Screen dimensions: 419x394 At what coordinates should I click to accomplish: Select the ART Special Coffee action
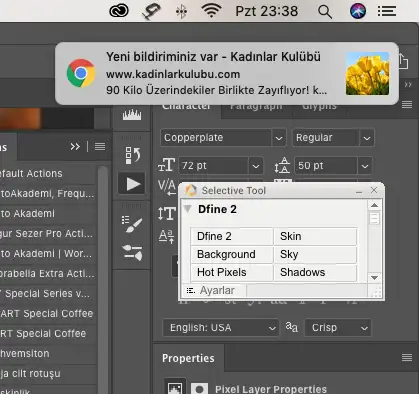click(x=48, y=313)
